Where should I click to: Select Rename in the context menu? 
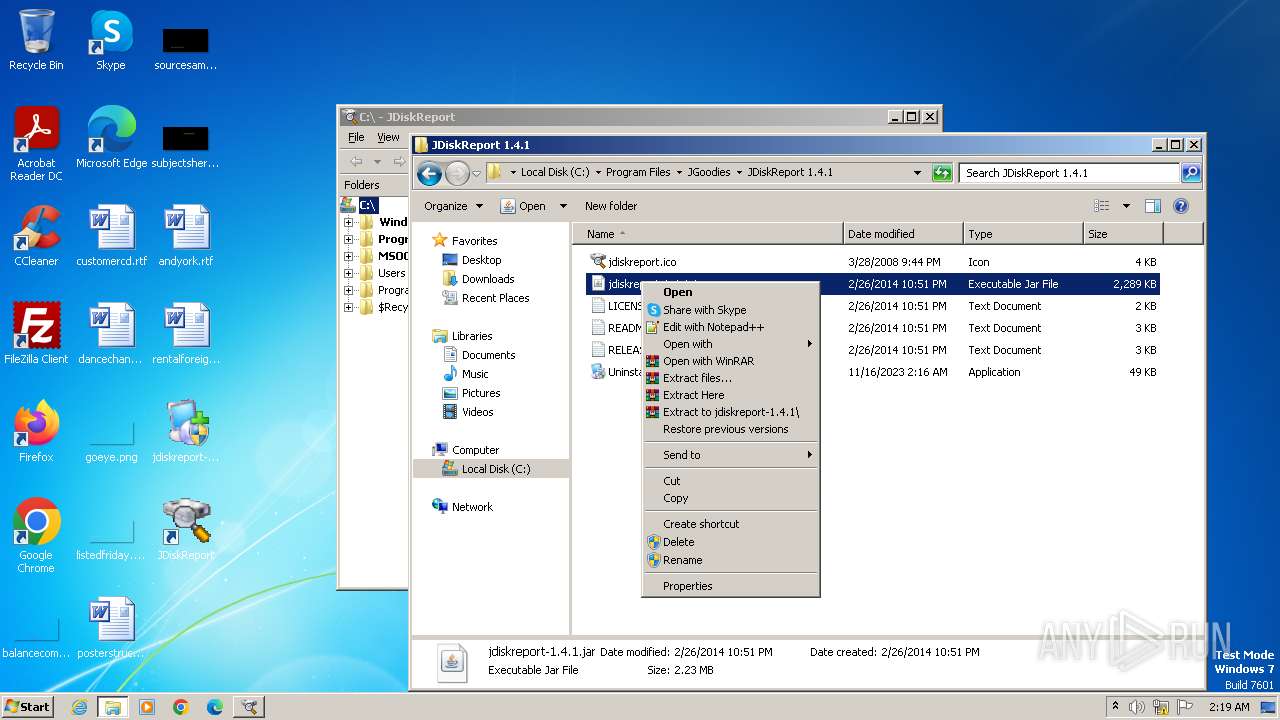(x=730, y=560)
